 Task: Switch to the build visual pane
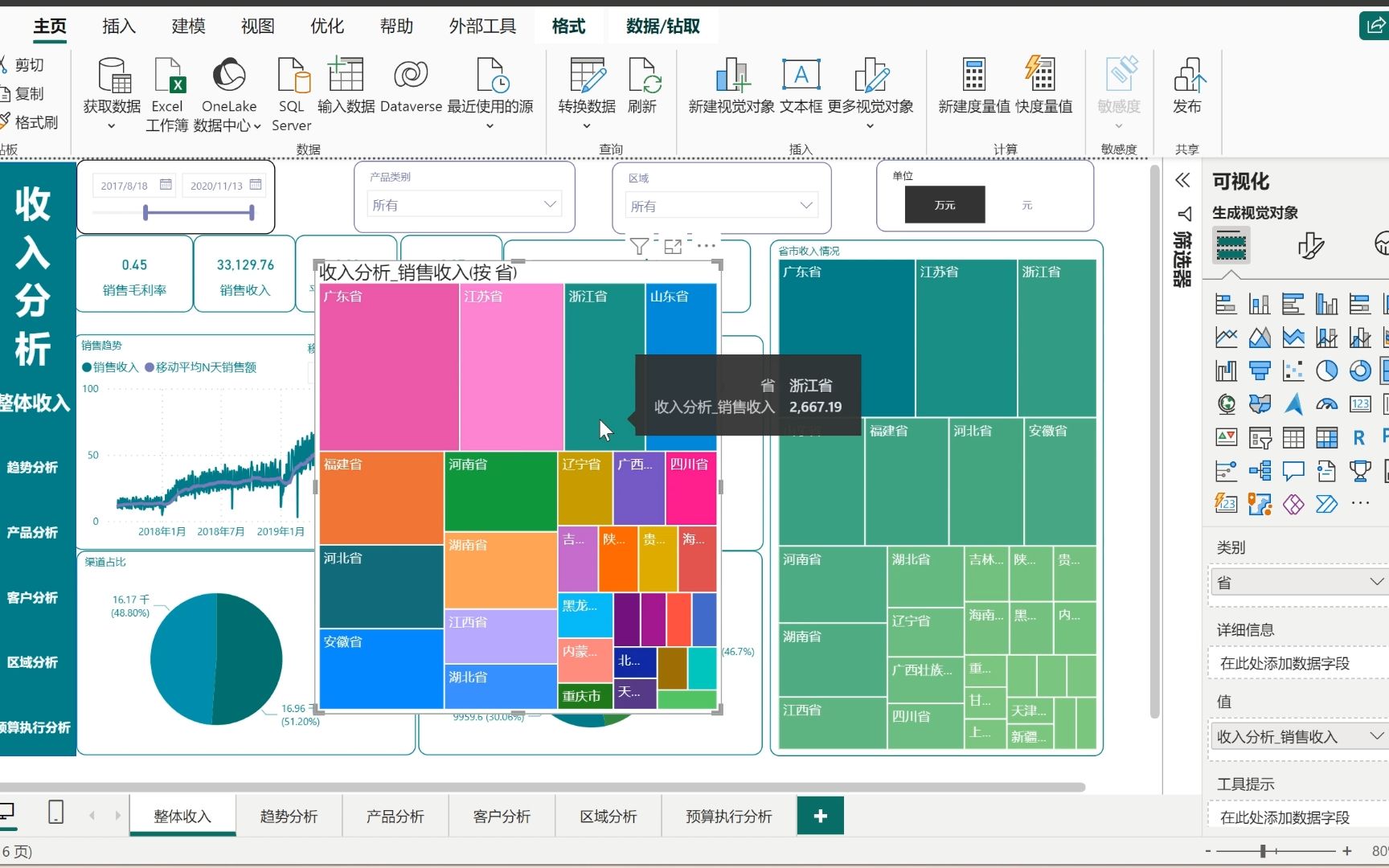(1231, 244)
